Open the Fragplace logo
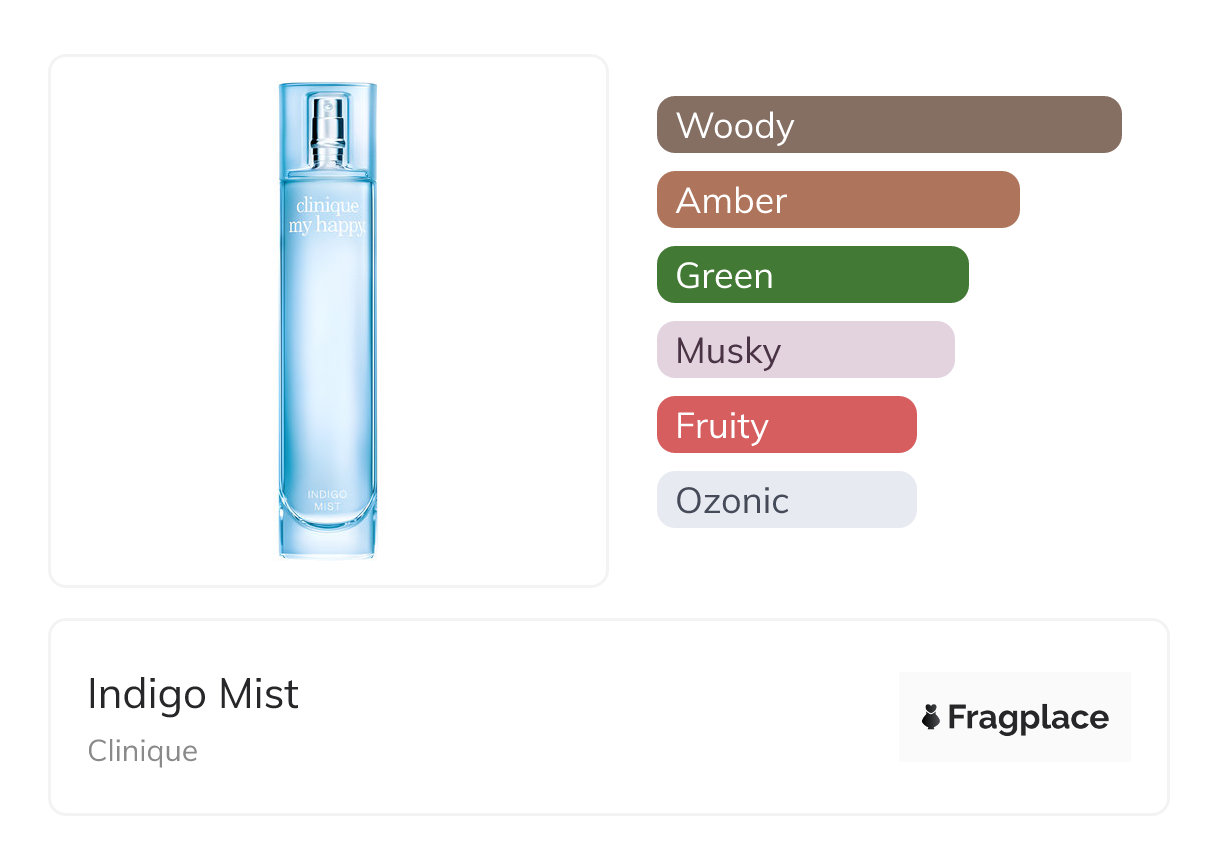The width and height of the screenshot is (1218, 864). pos(1015,717)
